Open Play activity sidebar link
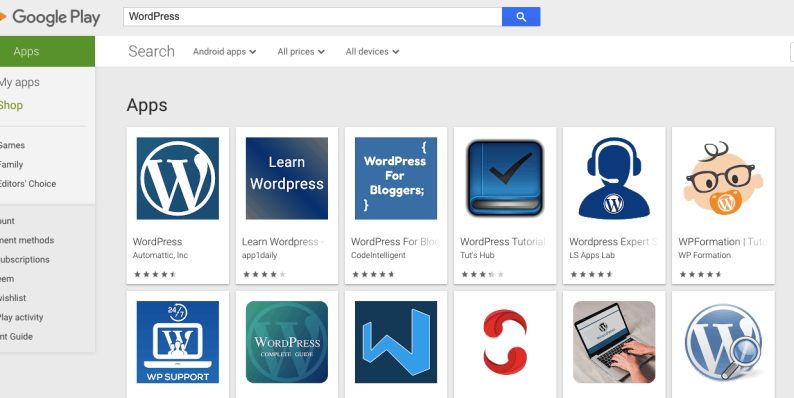Viewport: 794px width, 398px height. click(x=22, y=317)
